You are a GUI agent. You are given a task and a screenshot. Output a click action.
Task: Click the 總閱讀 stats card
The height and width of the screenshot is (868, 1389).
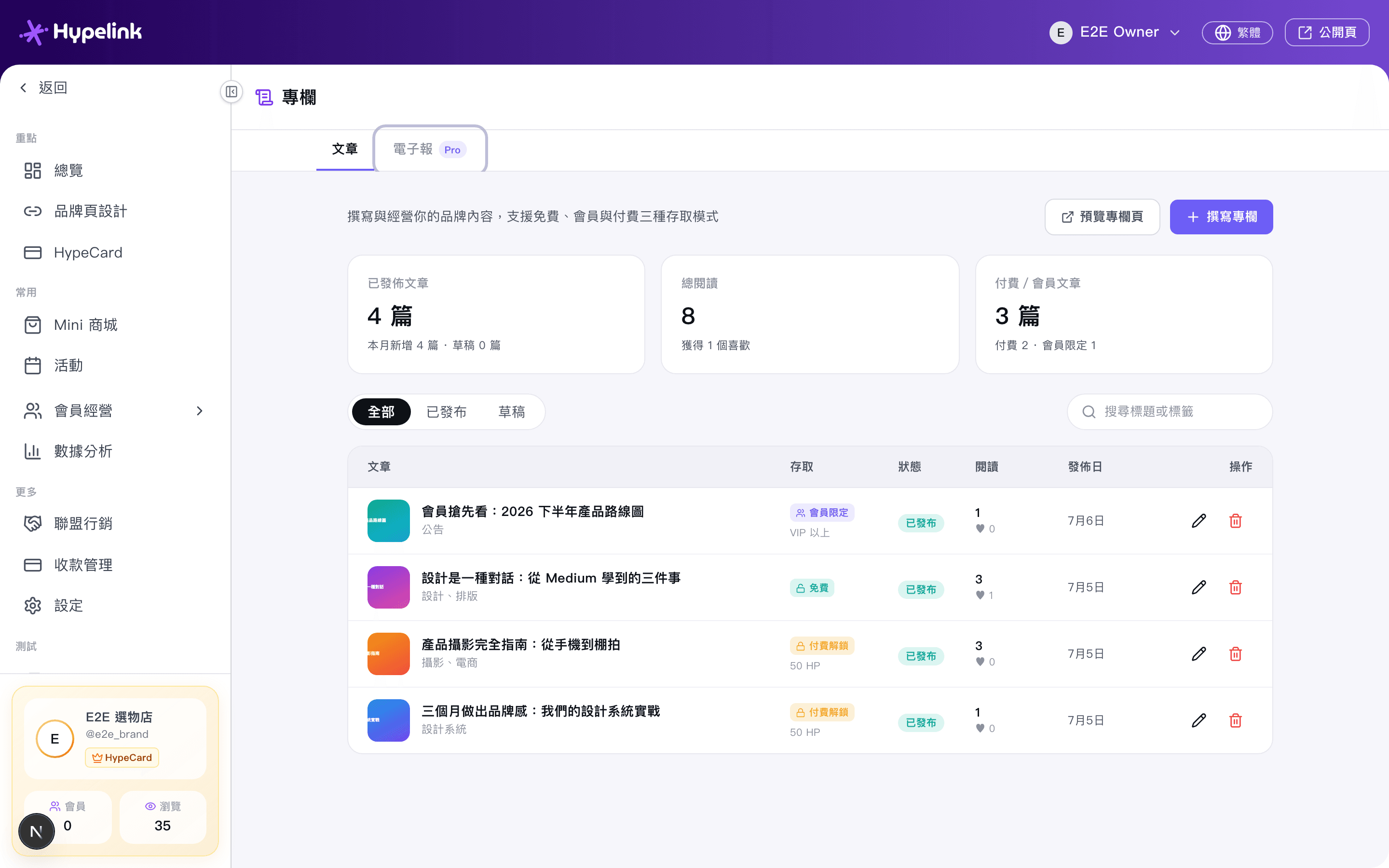click(x=810, y=314)
